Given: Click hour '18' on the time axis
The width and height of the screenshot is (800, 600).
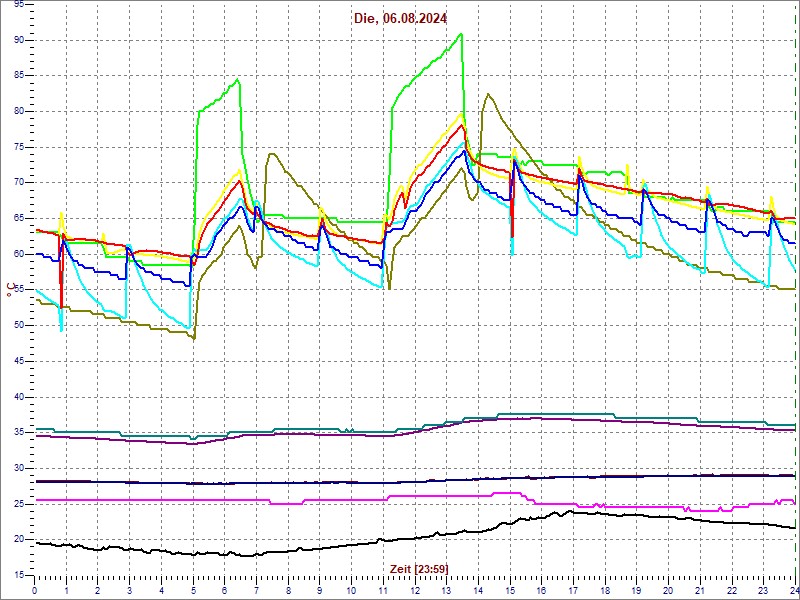Looking at the screenshot, I should click(605, 590).
